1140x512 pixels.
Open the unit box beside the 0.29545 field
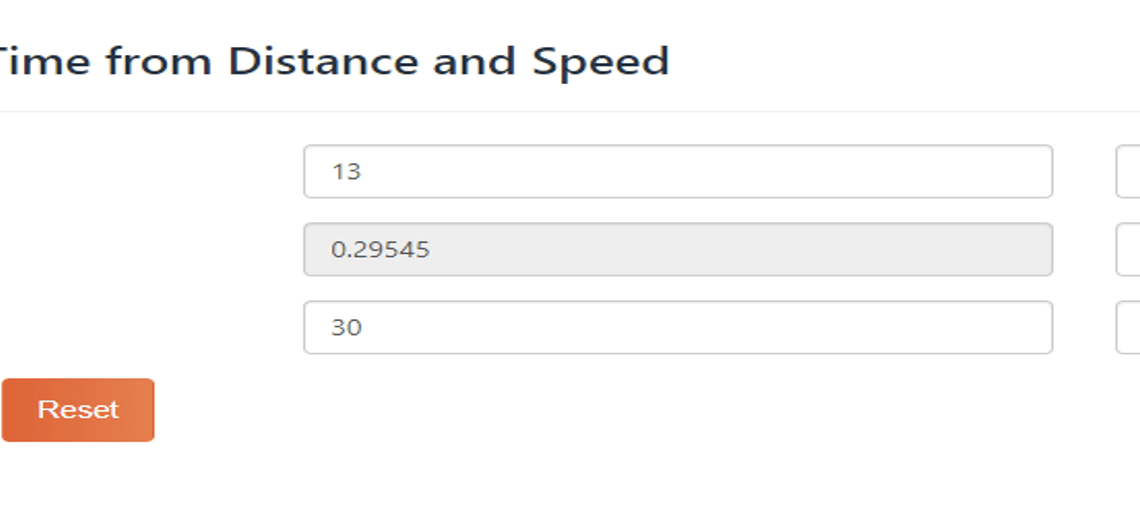pos(1128,249)
